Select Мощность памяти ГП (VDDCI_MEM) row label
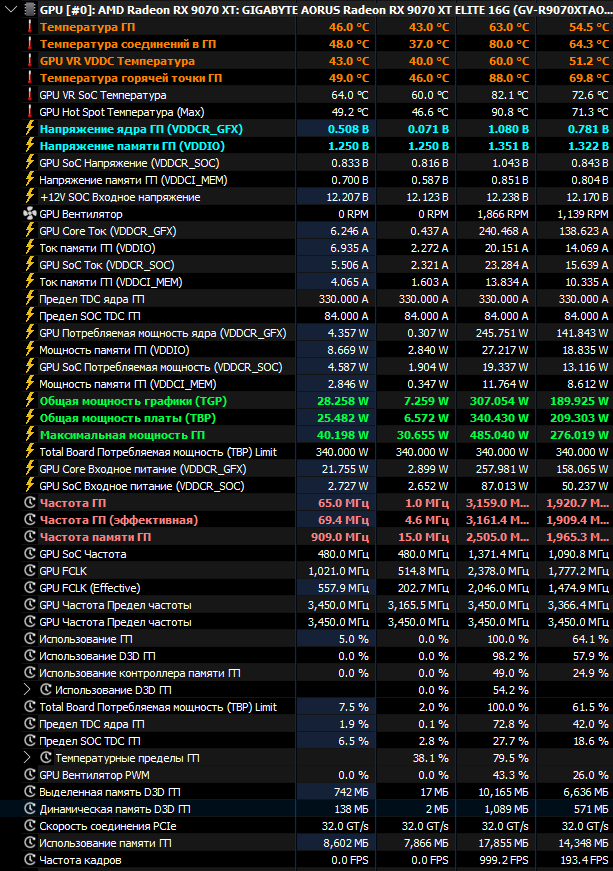The width and height of the screenshot is (613, 871). [127, 384]
